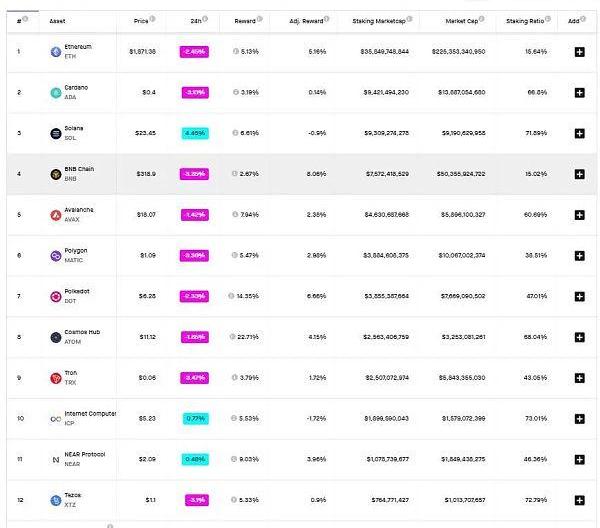Add Polygon using its plus button

[x=579, y=256]
